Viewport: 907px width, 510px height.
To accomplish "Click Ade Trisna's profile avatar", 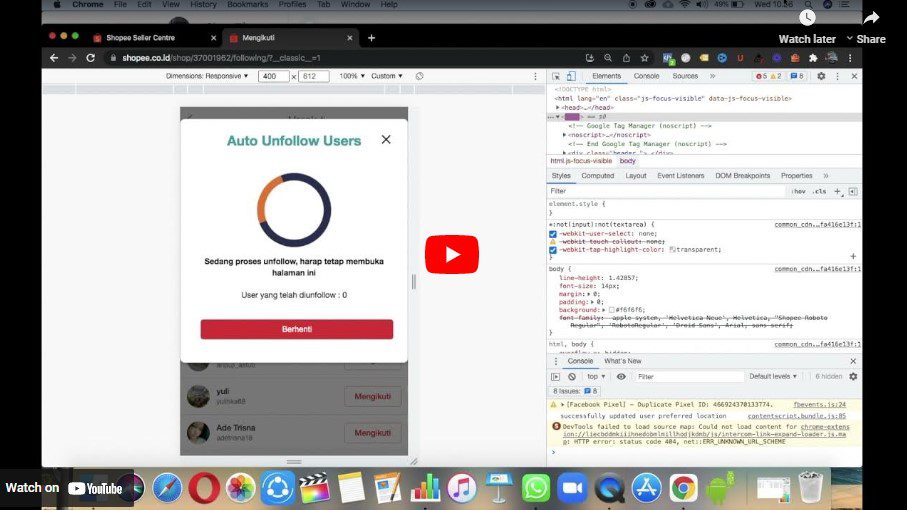I will click(x=198, y=433).
